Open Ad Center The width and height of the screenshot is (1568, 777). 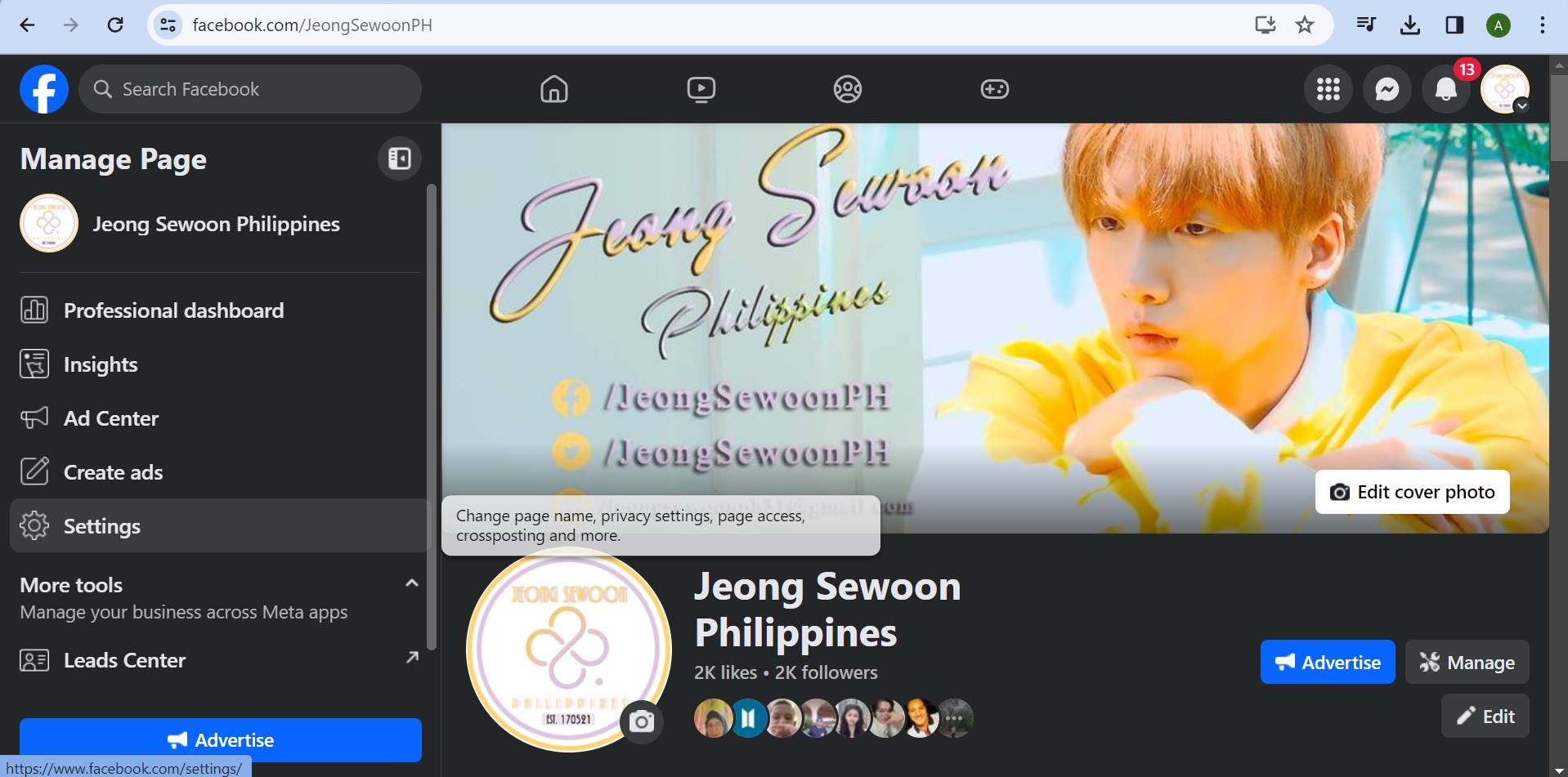click(219, 418)
